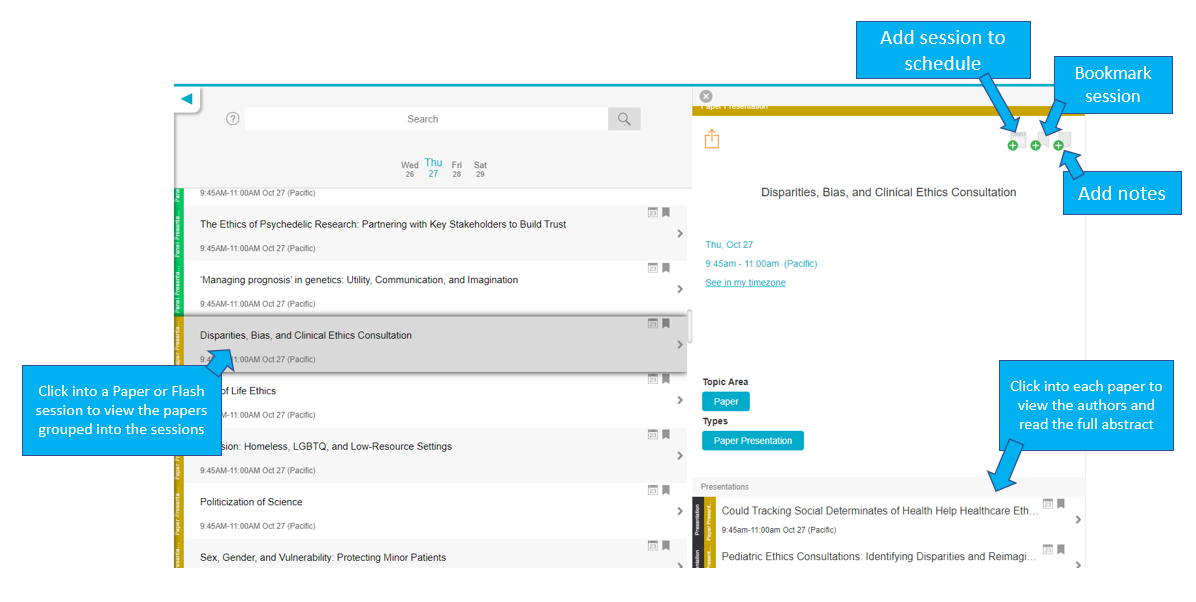Viewport: 1196px width, 602px height.
Task: Bookmark the Sex, Gender, and Vulnerability session
Action: point(666,546)
